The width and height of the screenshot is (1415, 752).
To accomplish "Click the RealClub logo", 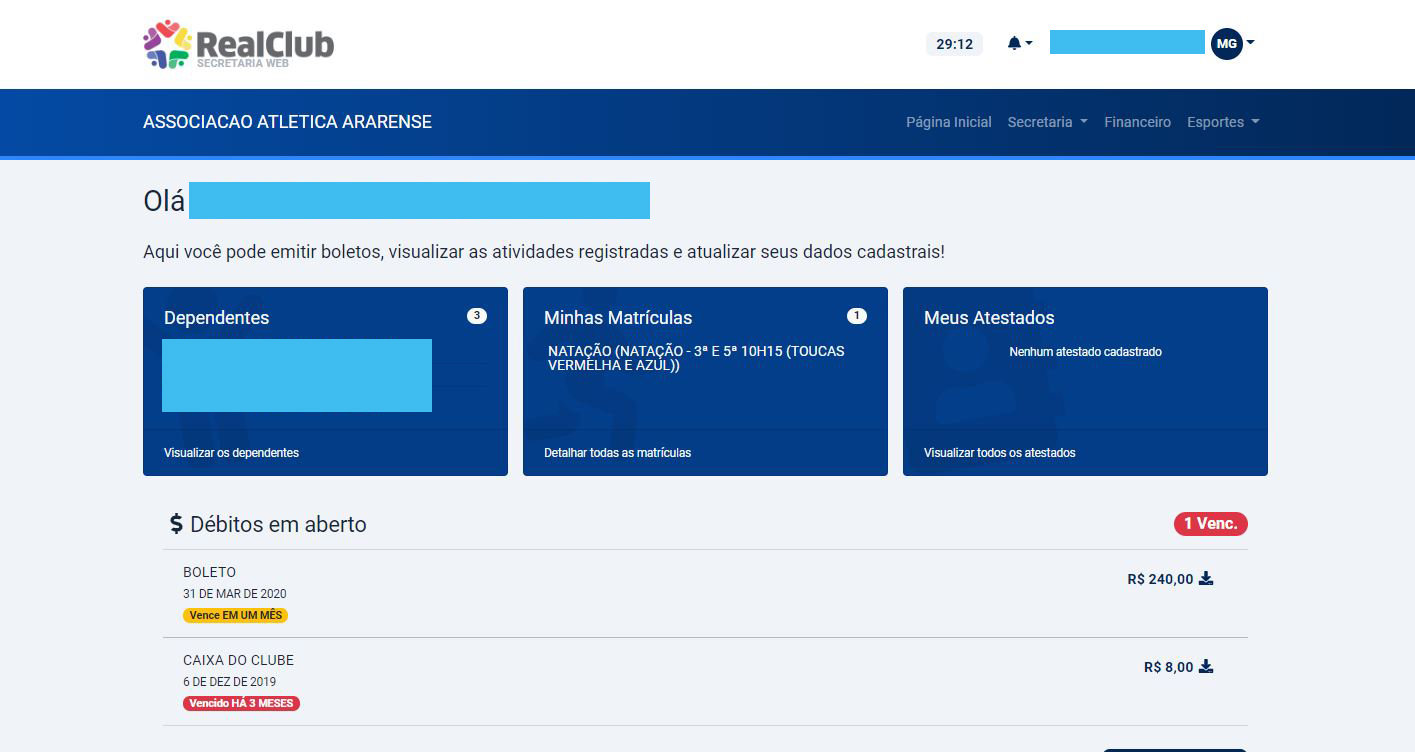I will tap(238, 45).
